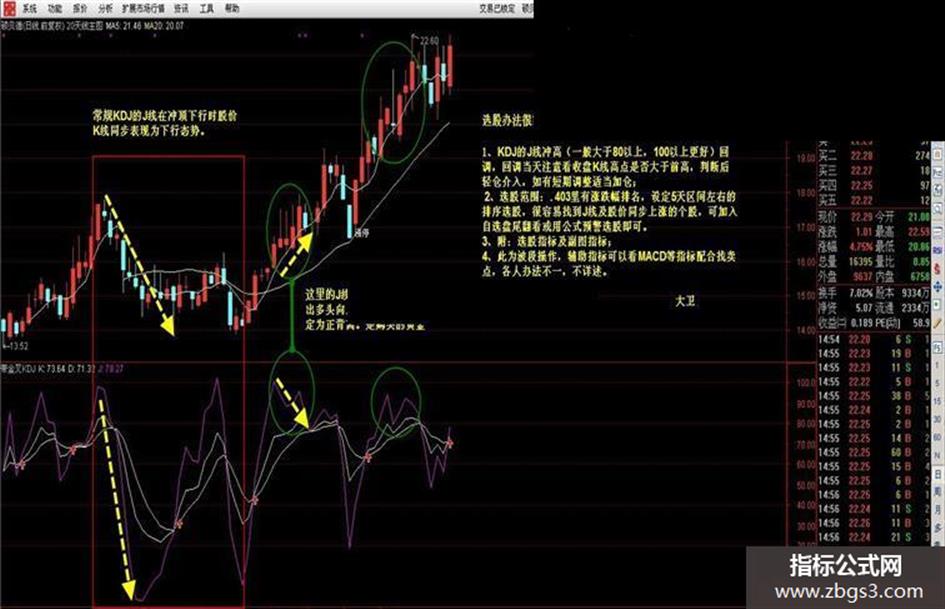The width and height of the screenshot is (945, 609).
Task: Click the 外盘 value 9637
Action: (x=862, y=276)
